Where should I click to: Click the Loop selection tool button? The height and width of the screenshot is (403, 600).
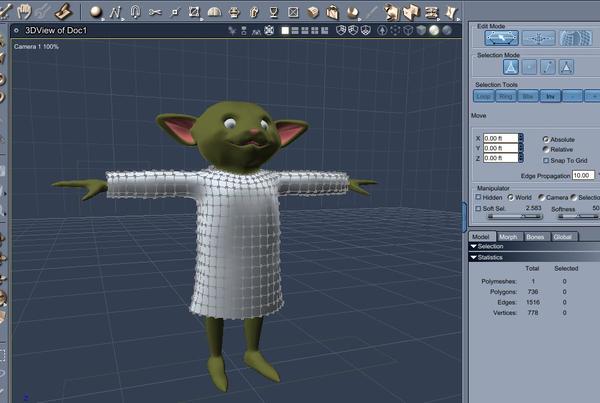pos(484,96)
